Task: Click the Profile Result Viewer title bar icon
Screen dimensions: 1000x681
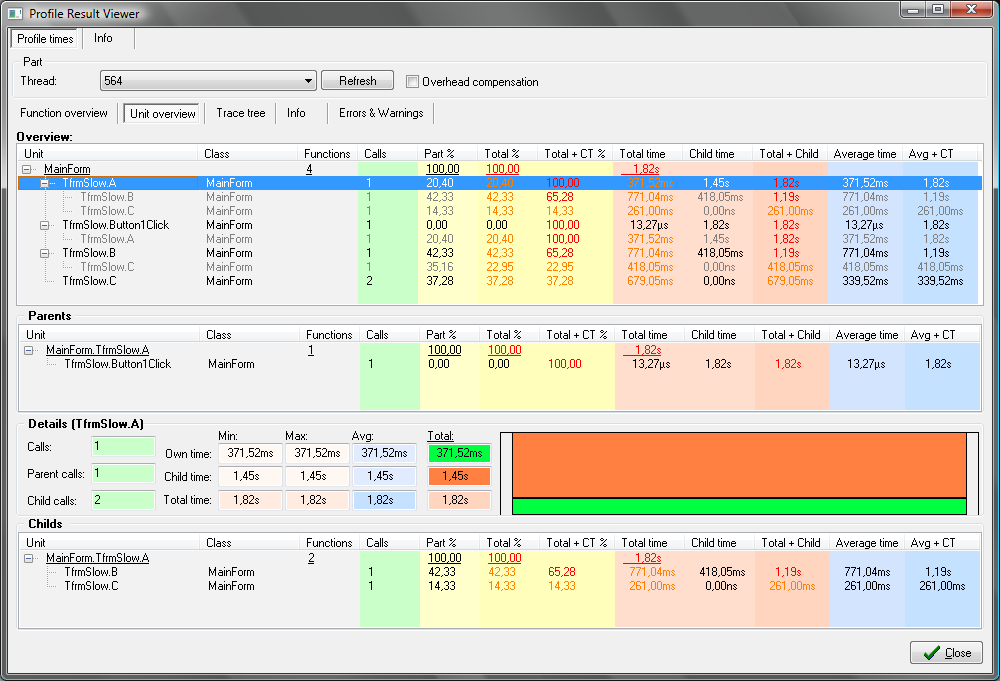Action: click(x=15, y=13)
